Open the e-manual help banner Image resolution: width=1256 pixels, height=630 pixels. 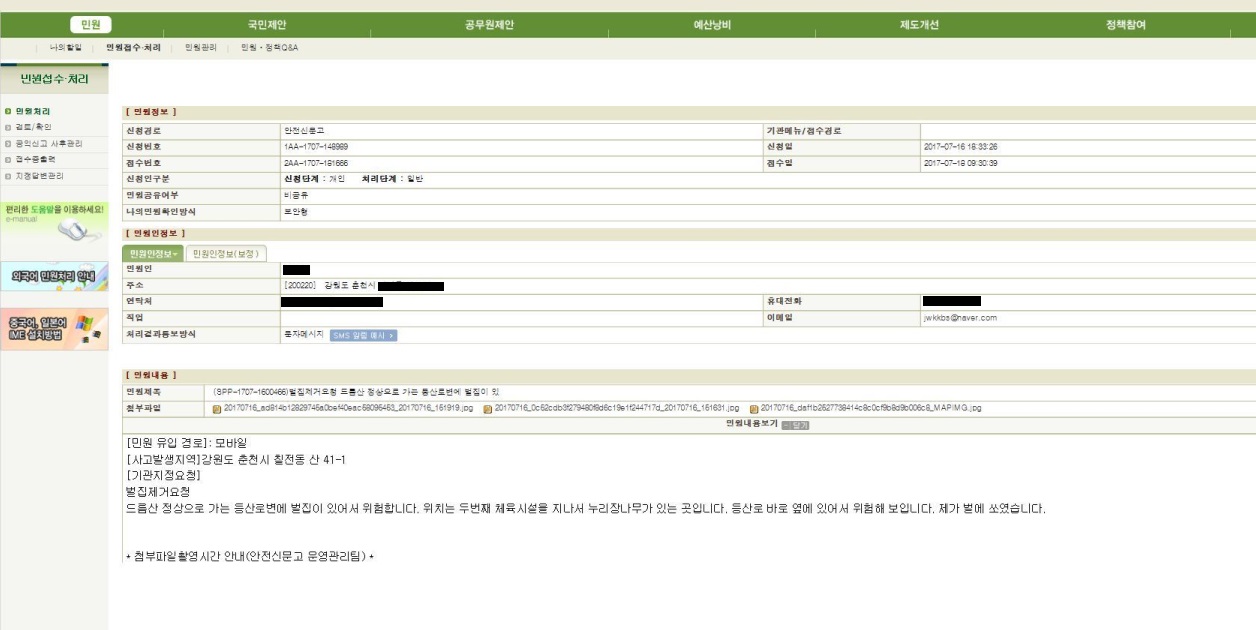pos(54,222)
